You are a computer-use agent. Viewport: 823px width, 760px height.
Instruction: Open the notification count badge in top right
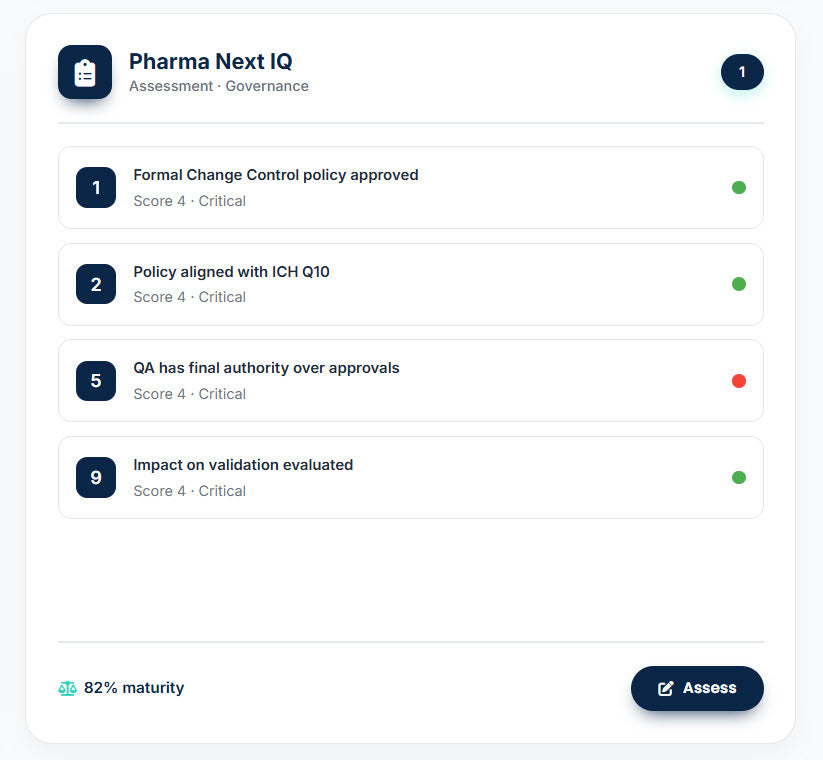point(742,72)
